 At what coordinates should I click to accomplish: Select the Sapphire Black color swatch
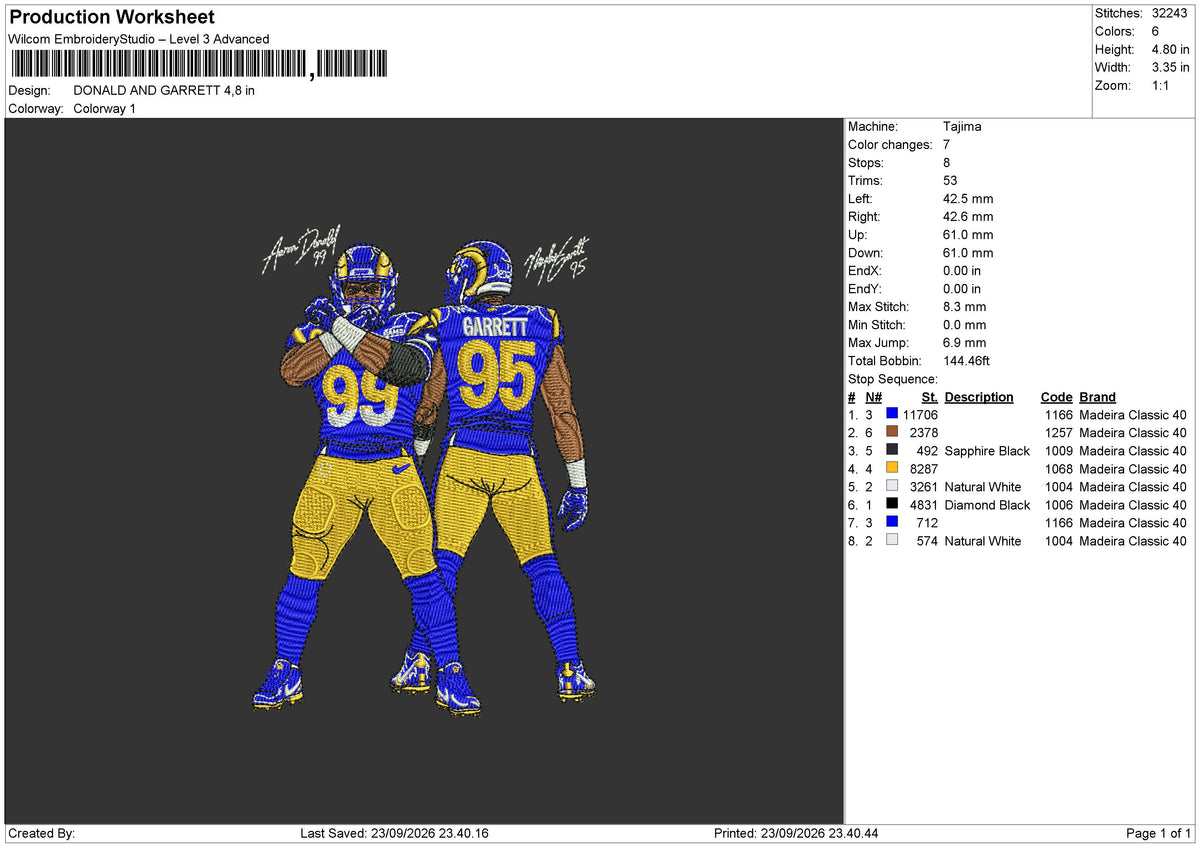892,450
